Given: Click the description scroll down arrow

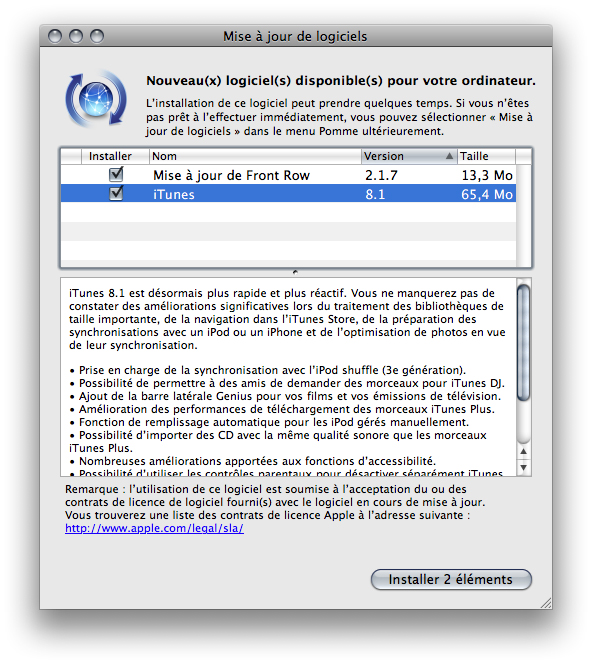Looking at the screenshot, I should (524, 468).
